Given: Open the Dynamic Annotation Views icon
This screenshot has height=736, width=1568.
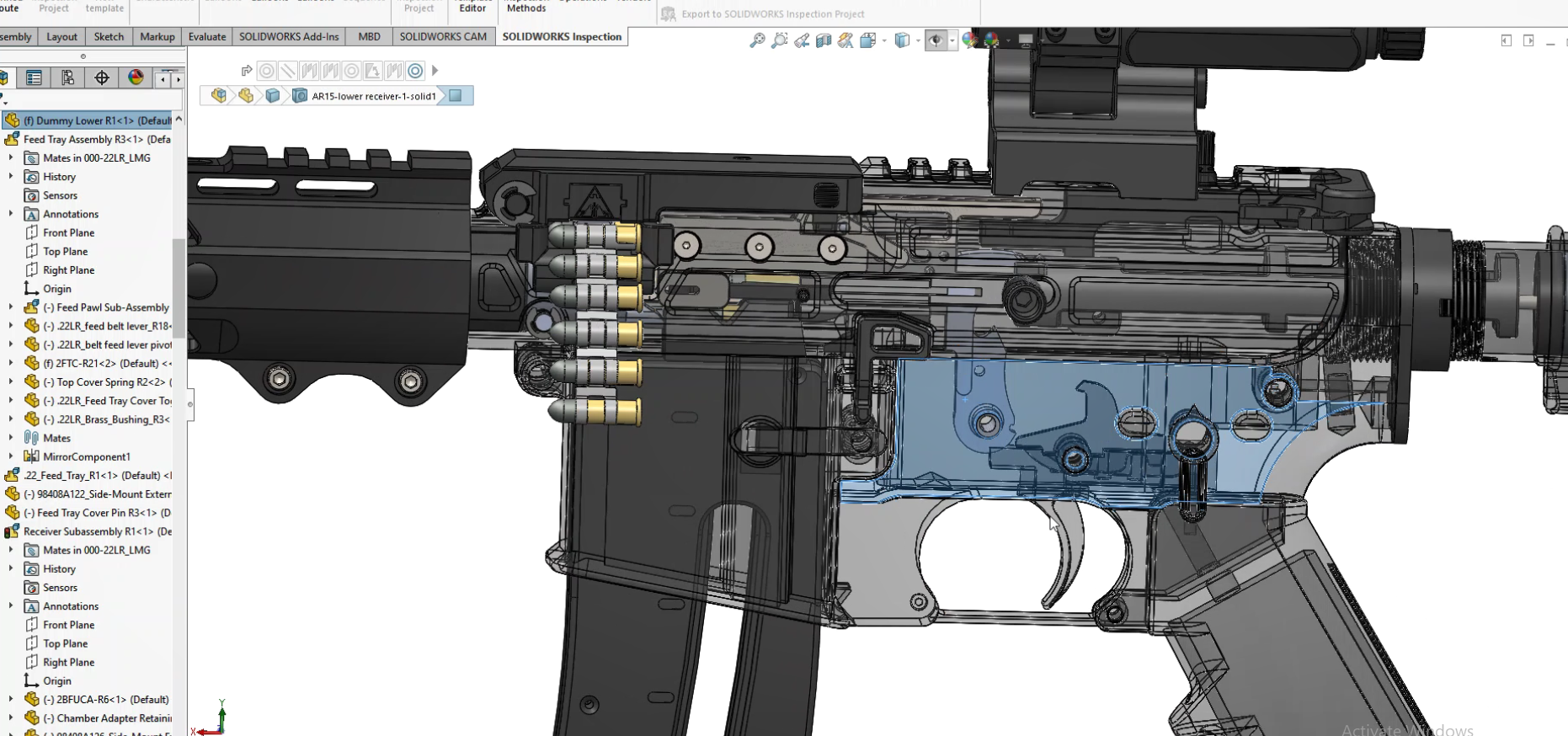Looking at the screenshot, I should [845, 40].
